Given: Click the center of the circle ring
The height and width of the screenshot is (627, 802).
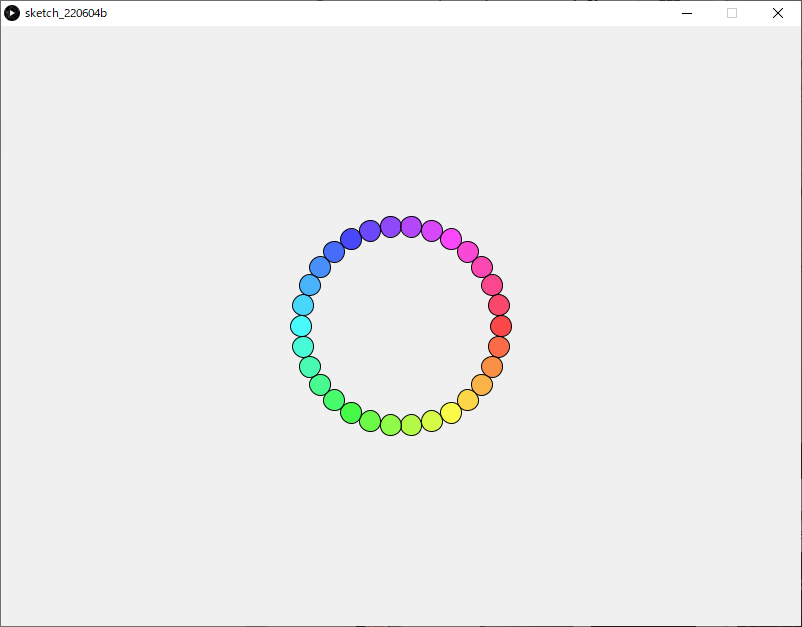Looking at the screenshot, I should pyautogui.click(x=400, y=325).
